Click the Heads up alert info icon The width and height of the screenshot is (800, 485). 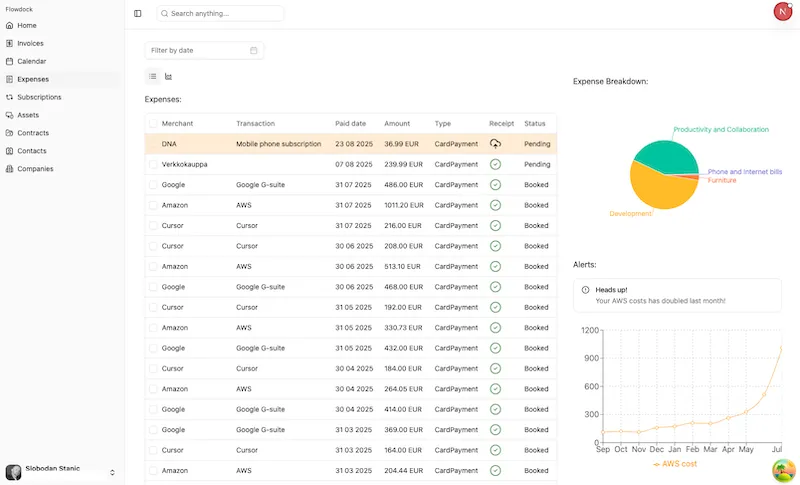click(x=585, y=290)
